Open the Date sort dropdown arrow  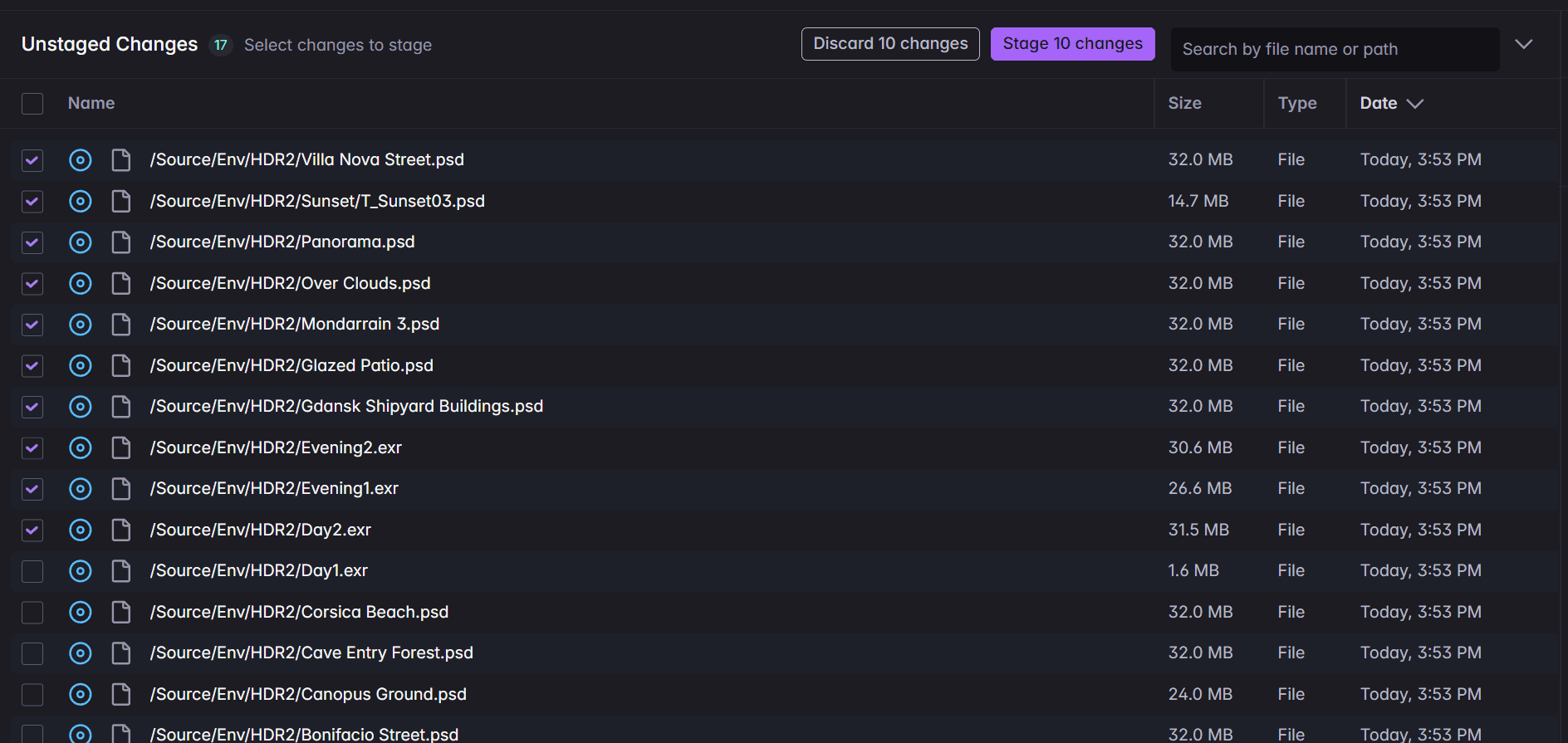(x=1415, y=104)
